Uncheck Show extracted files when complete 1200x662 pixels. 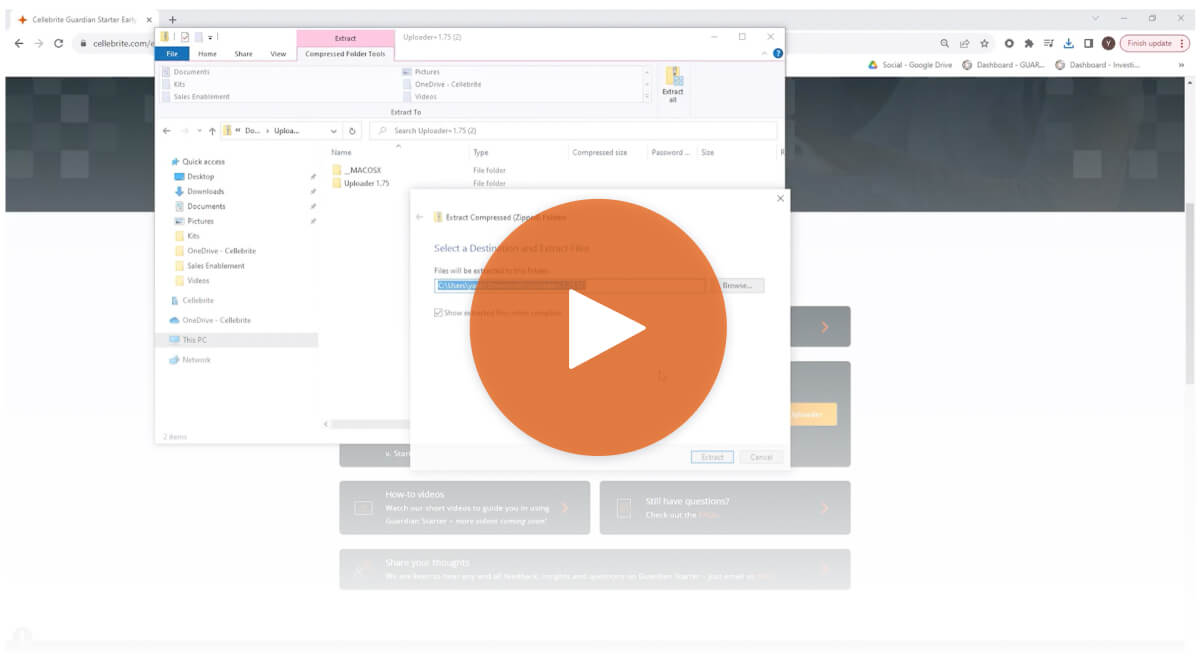click(438, 313)
